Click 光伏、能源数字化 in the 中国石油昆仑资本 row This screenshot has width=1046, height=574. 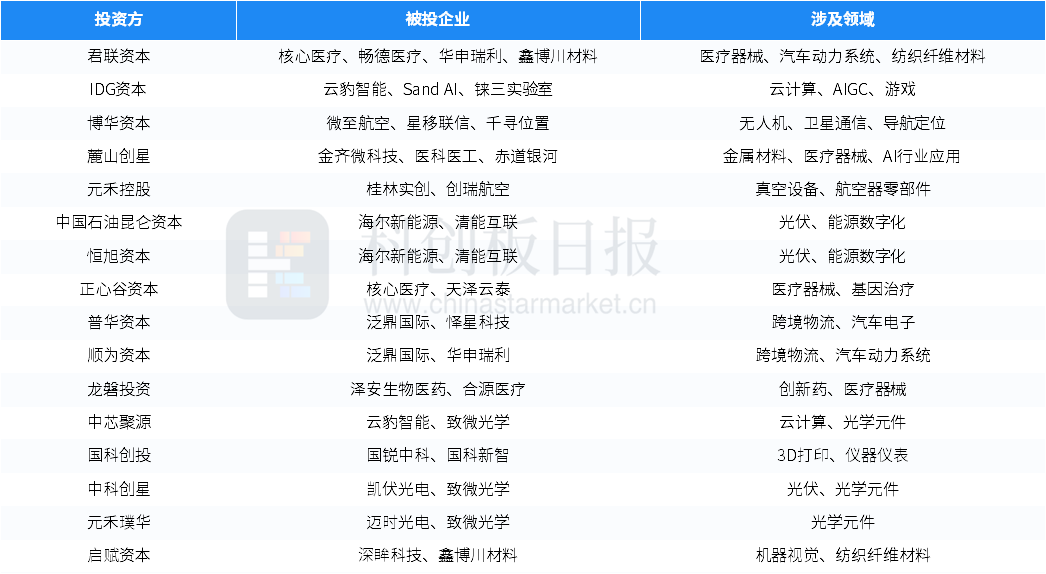pos(843,223)
